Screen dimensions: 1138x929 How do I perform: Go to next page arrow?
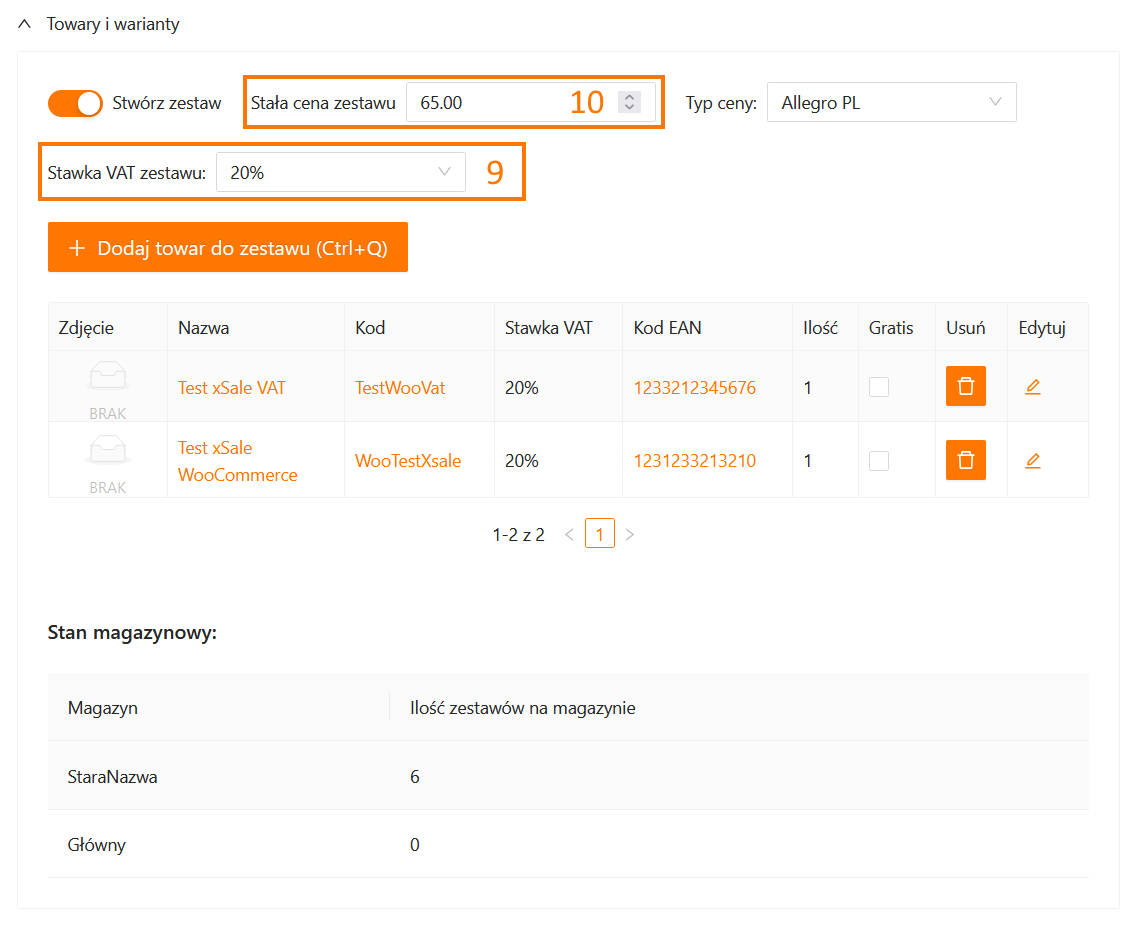[x=630, y=535]
